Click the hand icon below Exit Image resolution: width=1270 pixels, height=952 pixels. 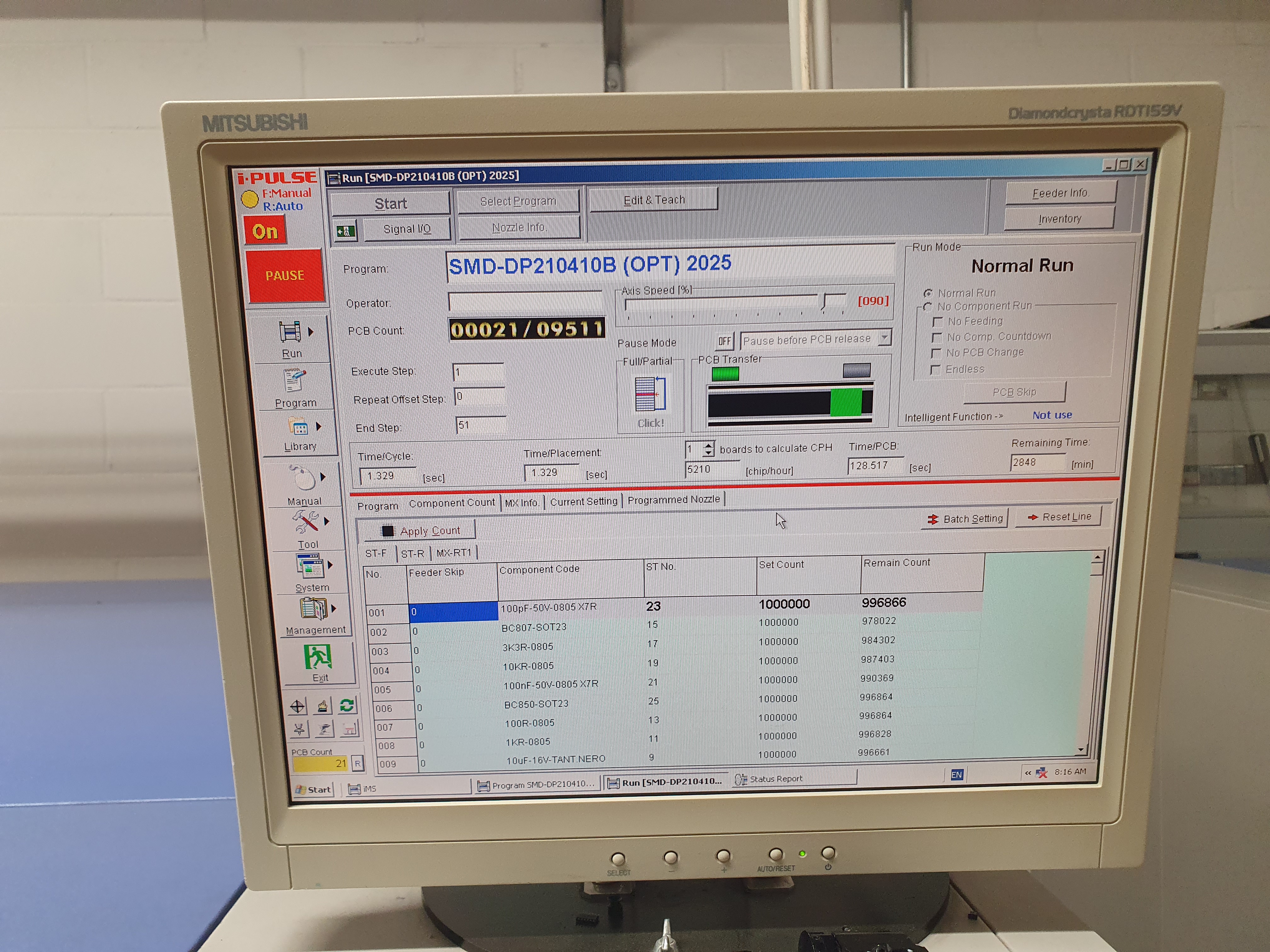pyautogui.click(x=322, y=705)
